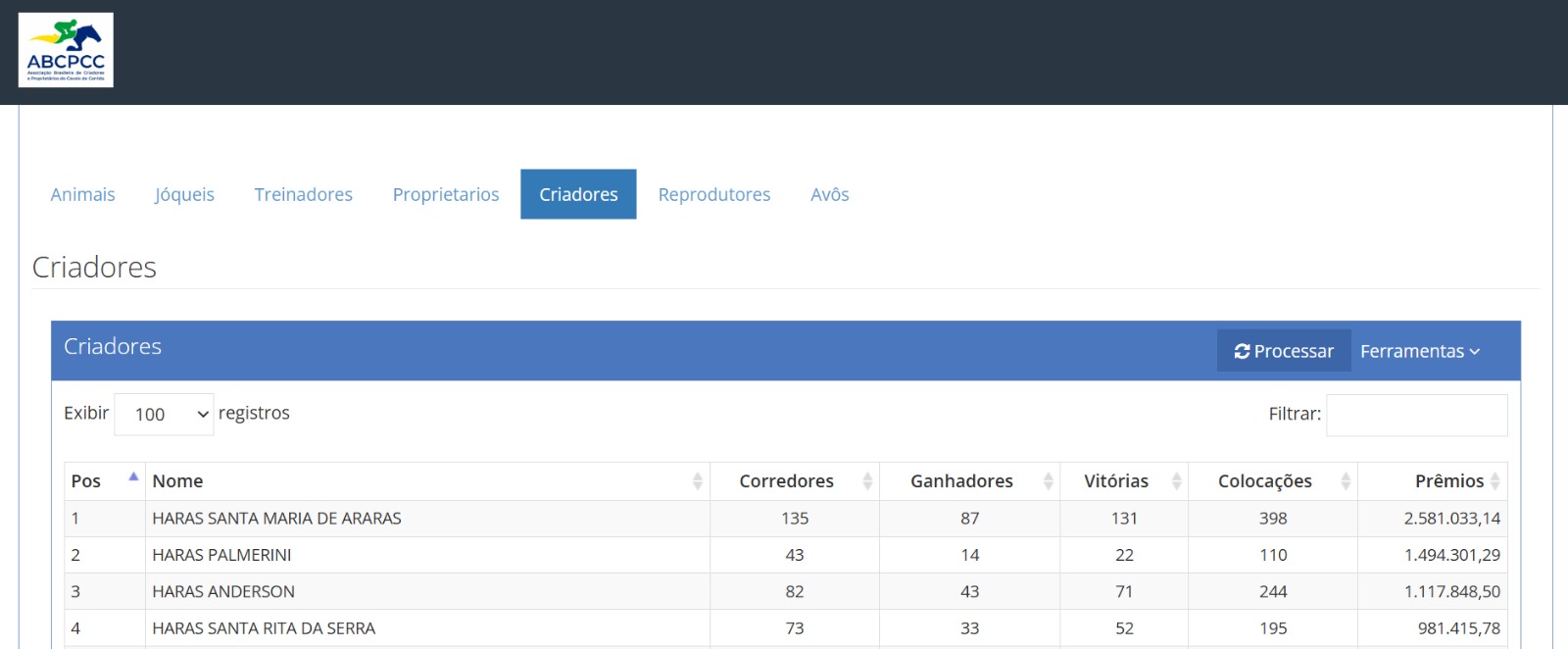Sort by Ganhadores column sort icon
Screen dimensions: 1568x649
[1048, 481]
